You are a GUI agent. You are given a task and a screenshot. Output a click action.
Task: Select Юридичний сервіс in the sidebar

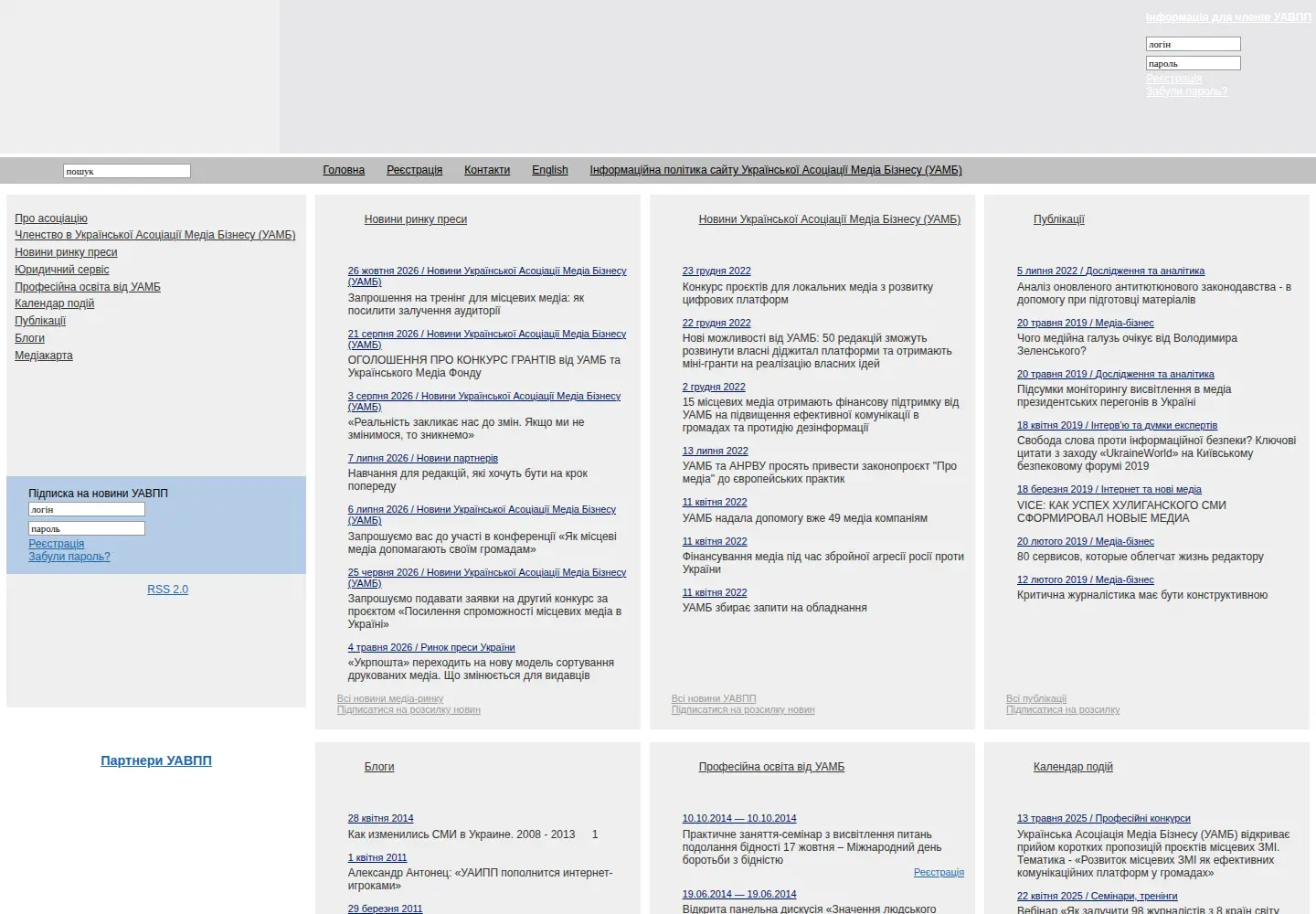[61, 270]
